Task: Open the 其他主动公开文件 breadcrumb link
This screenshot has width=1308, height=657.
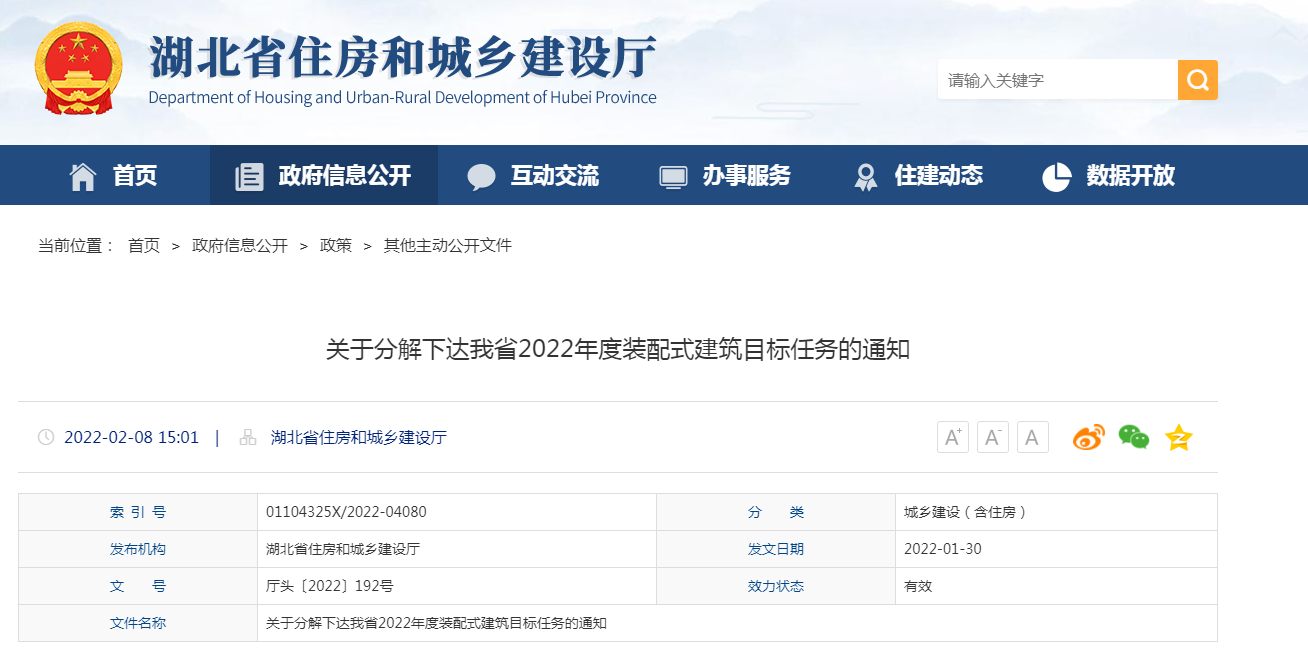Action: (446, 245)
